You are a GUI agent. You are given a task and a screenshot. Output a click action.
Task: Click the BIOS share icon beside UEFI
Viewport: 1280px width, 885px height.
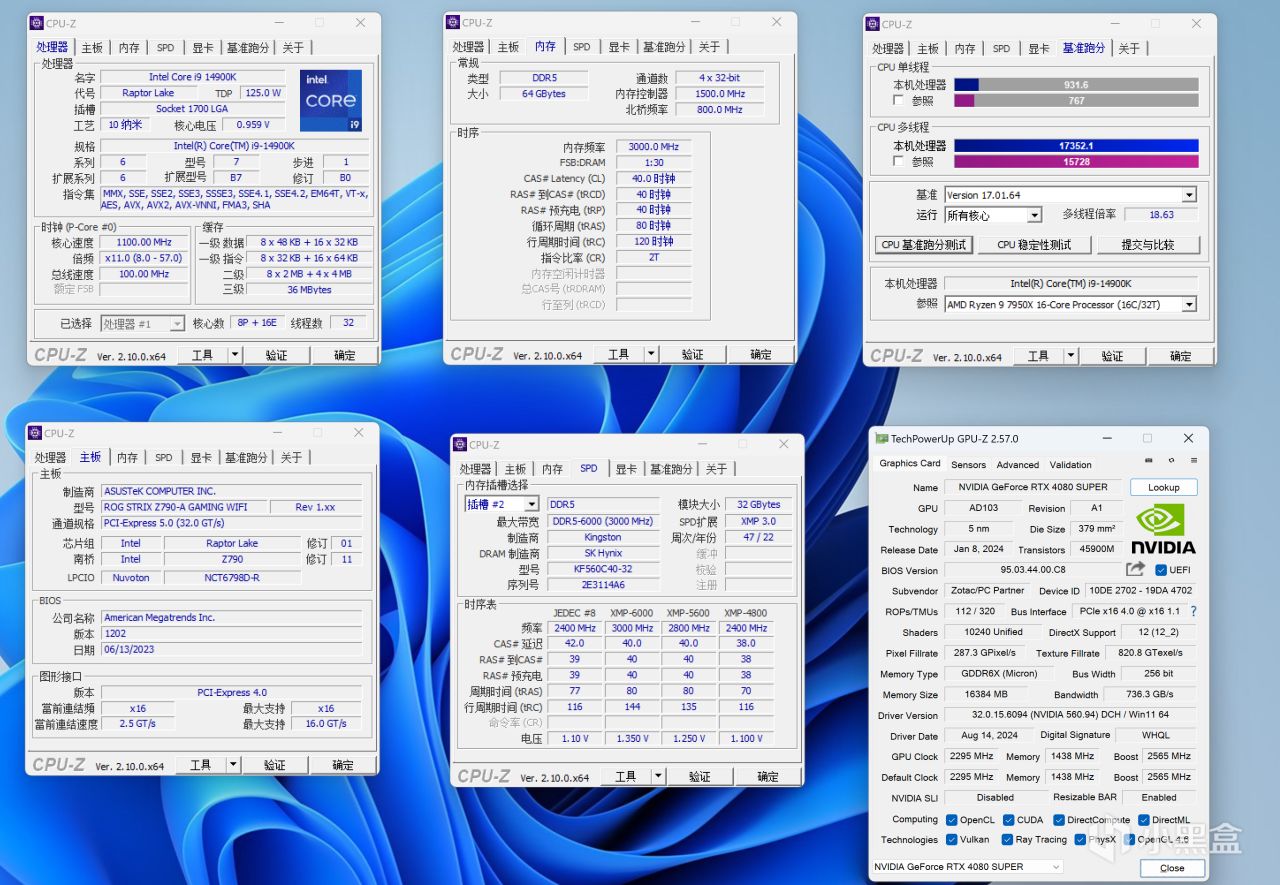(x=1135, y=569)
